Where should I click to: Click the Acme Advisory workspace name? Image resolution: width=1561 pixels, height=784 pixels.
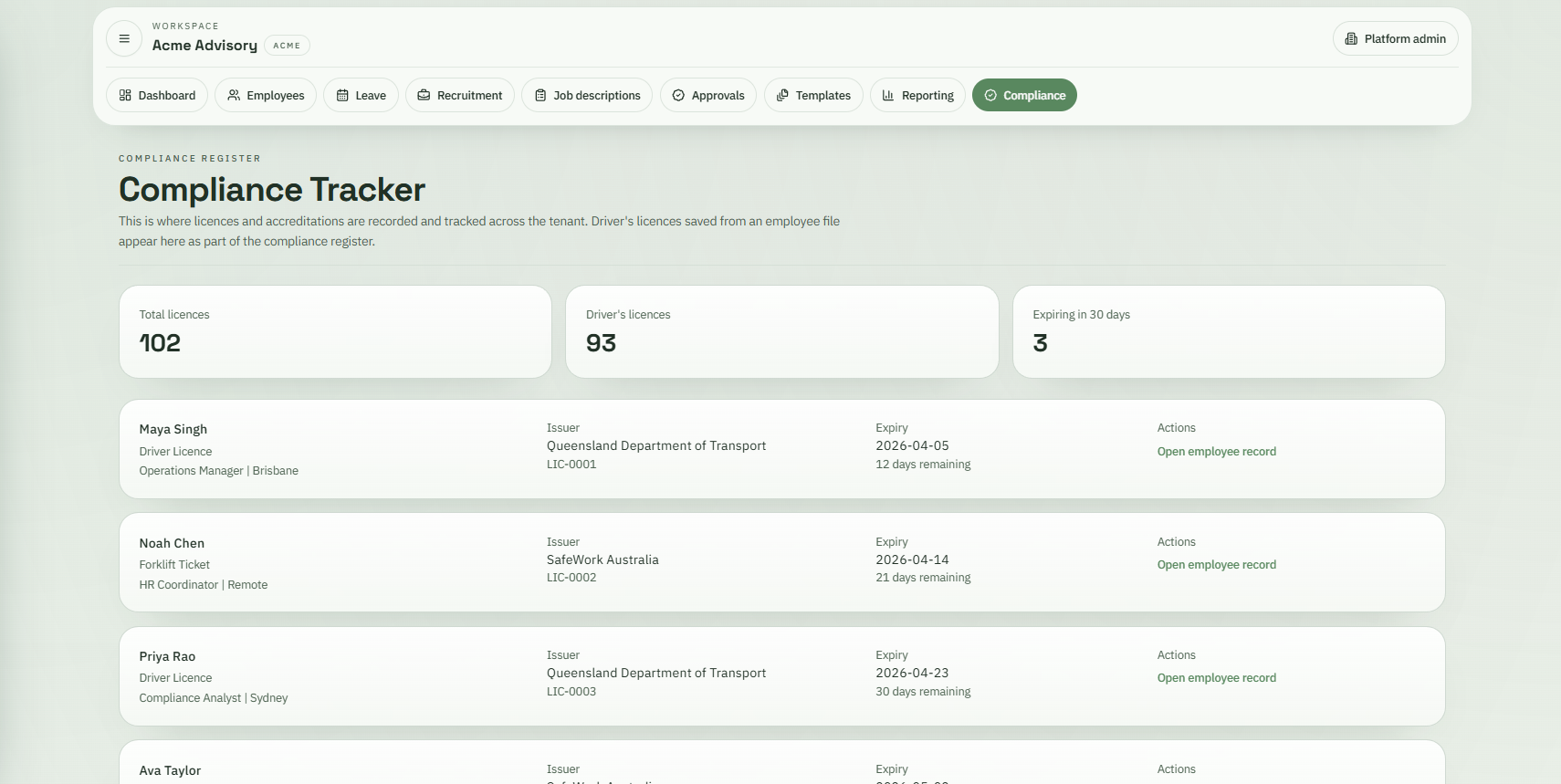click(204, 46)
